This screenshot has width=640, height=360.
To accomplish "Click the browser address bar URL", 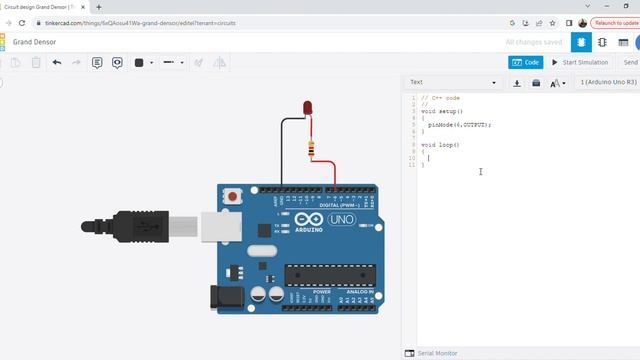I will (140, 23).
